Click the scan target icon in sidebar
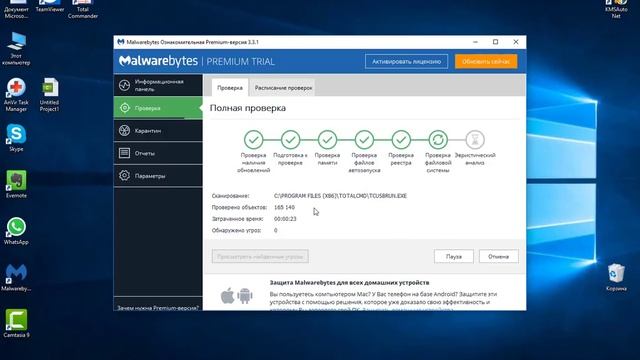Viewport: 640px width, 360px height. (124, 108)
